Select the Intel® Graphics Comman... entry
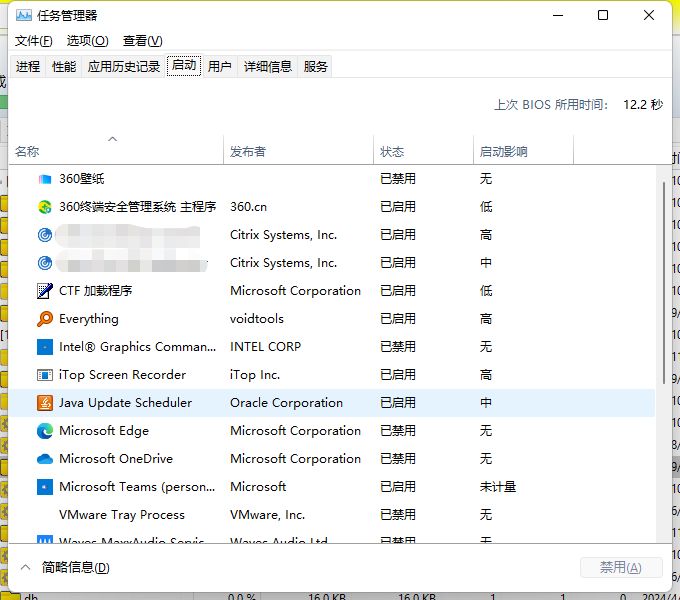Screen dimensions: 680x600 137,347
